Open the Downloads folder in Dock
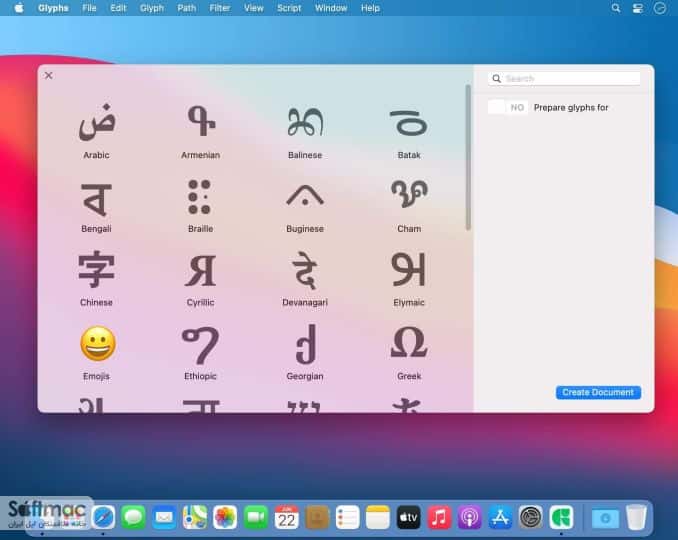 click(605, 518)
